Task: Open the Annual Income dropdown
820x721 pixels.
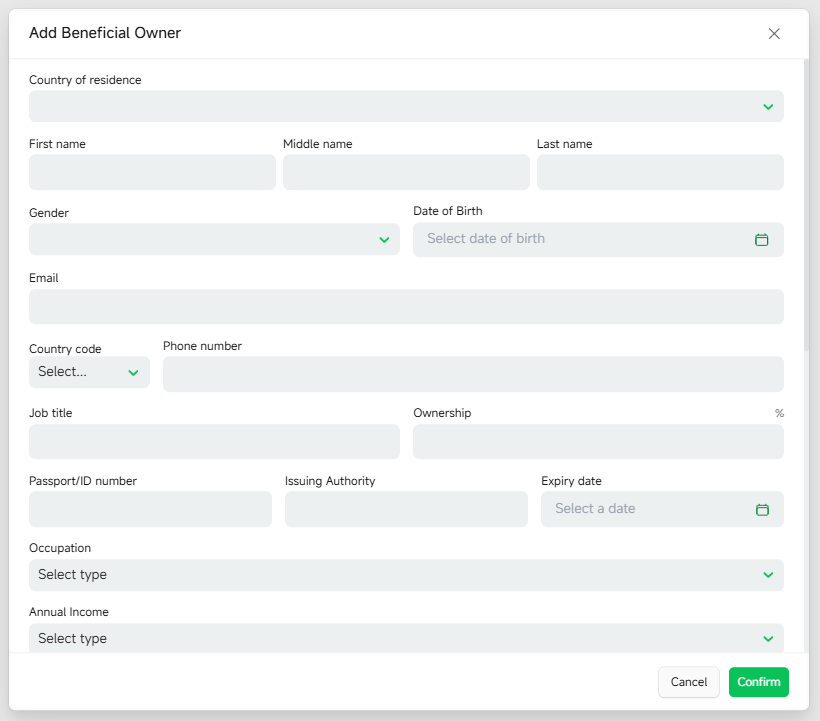Action: pyautogui.click(x=406, y=638)
